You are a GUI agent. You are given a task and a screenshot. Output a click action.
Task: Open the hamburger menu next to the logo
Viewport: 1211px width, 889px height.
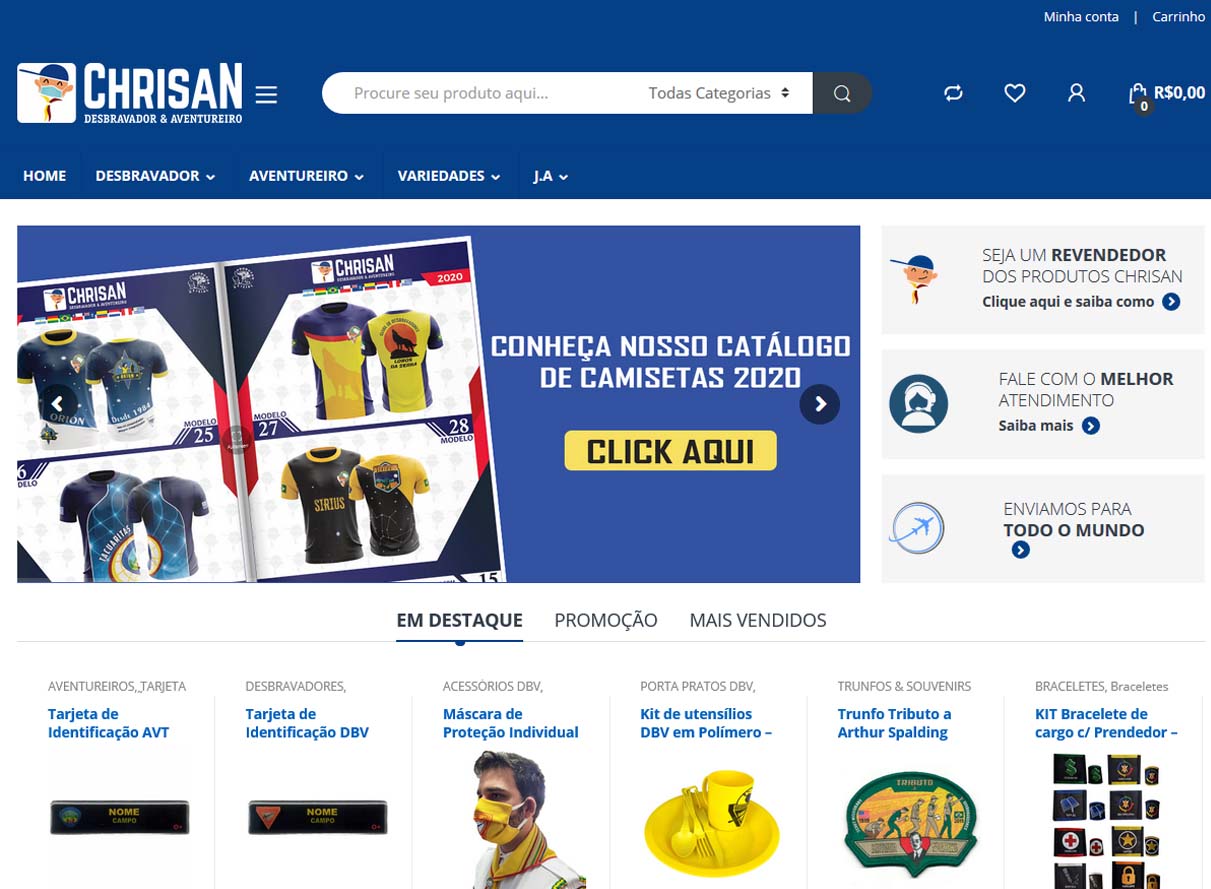[266, 94]
